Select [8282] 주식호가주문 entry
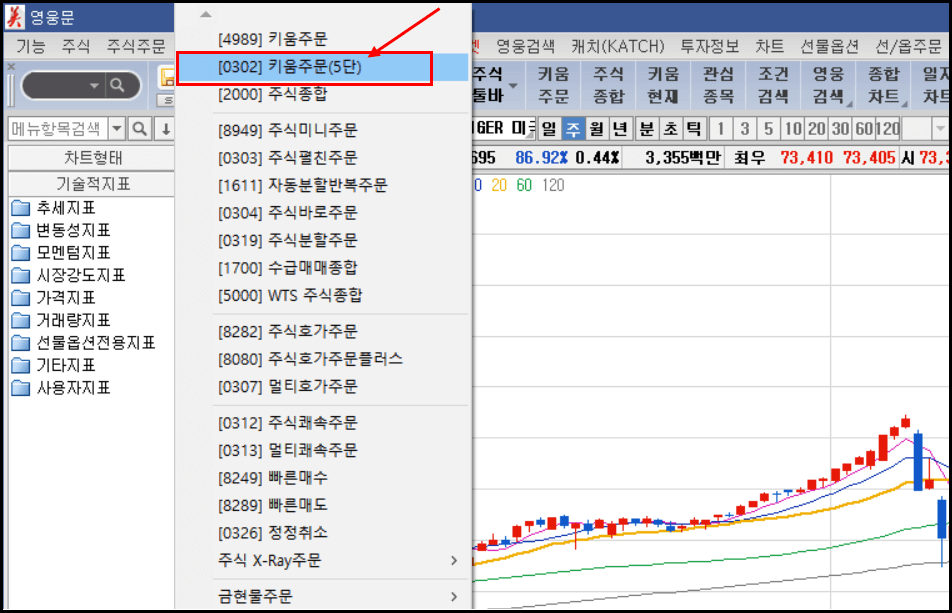The height and width of the screenshot is (613, 952). (323, 331)
